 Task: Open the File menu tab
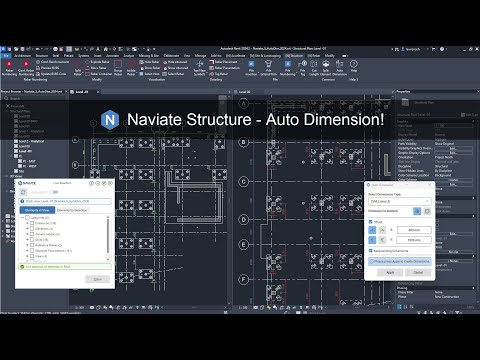tap(6, 56)
